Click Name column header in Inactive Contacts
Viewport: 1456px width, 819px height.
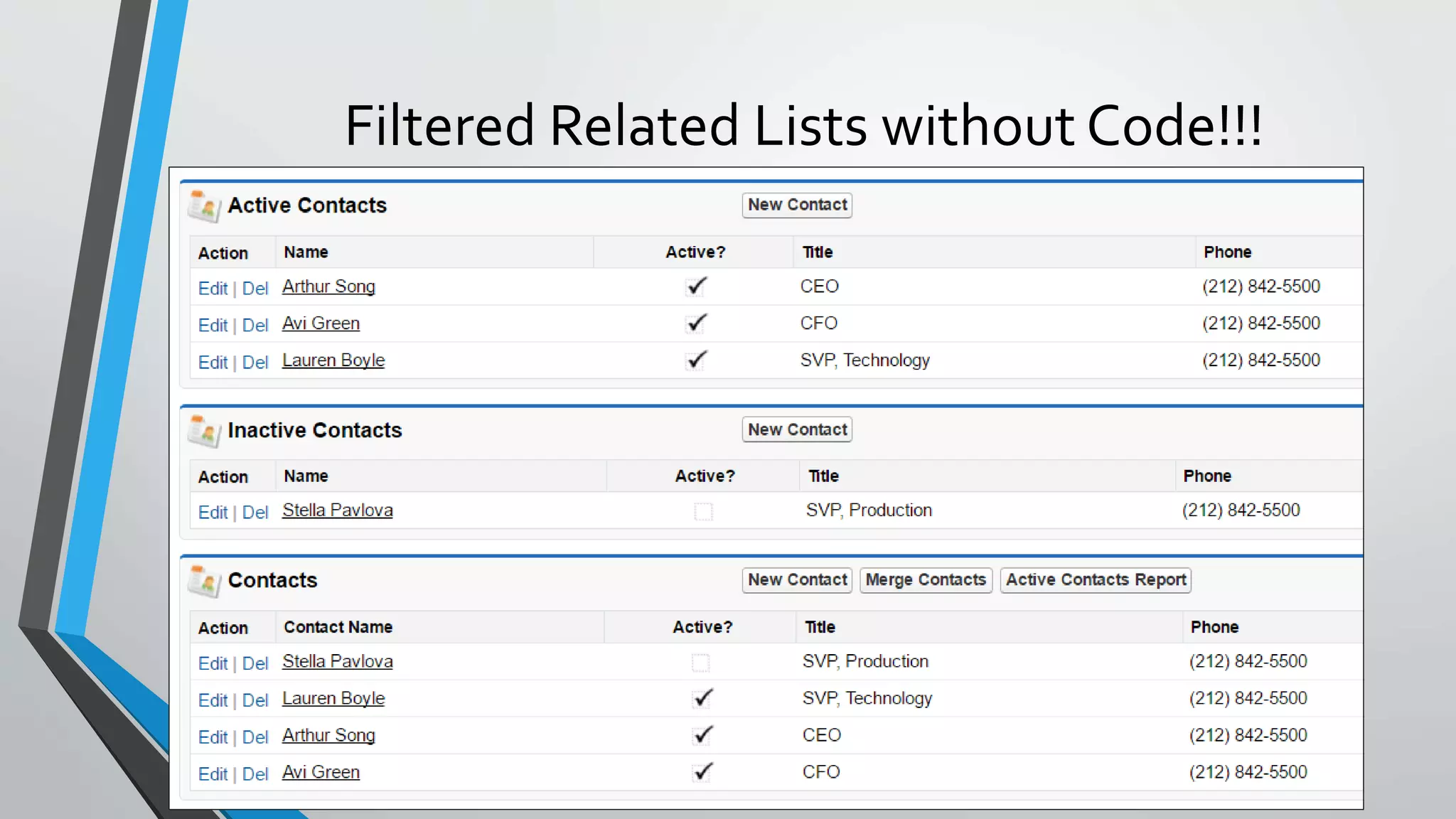[x=306, y=476]
